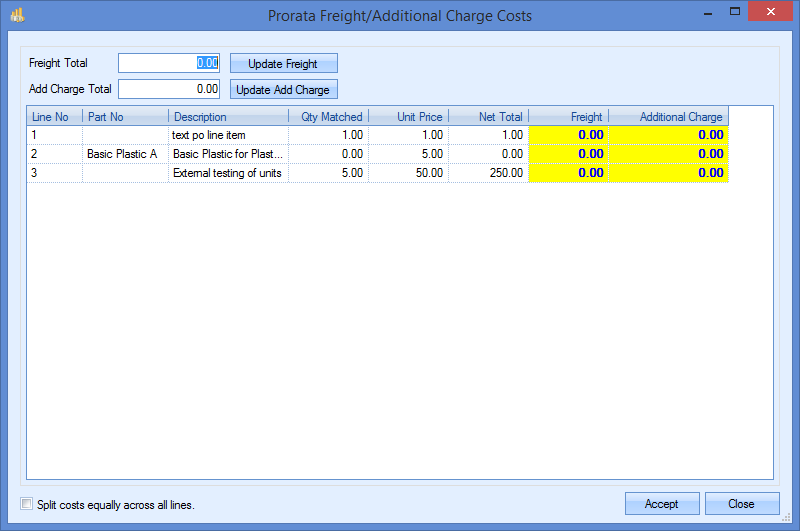Click the Accept button

point(661,504)
